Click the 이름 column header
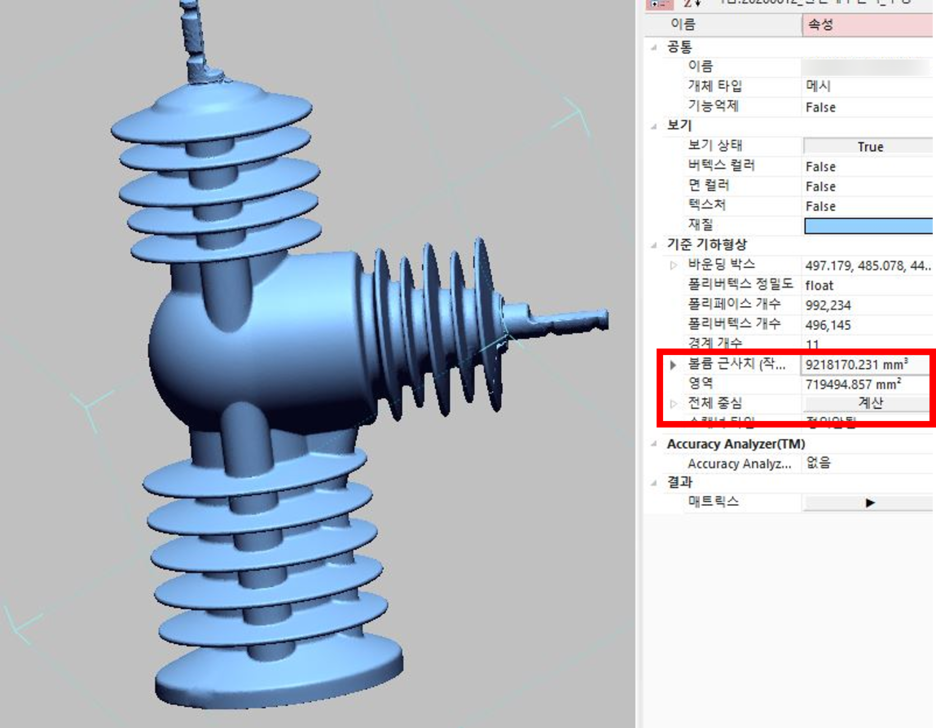 point(723,24)
